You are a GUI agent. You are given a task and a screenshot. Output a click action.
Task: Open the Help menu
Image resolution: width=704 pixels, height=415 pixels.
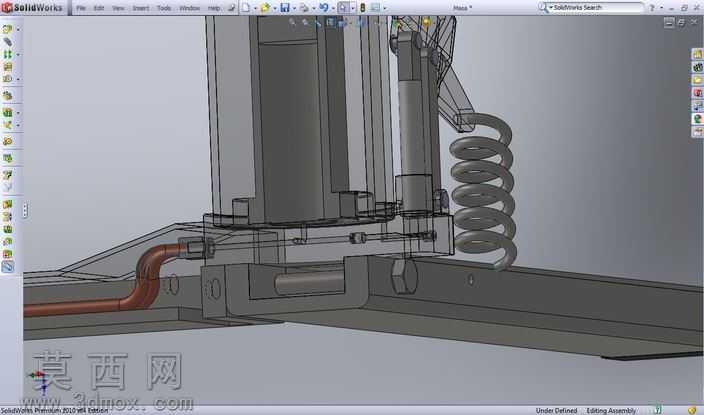214,8
